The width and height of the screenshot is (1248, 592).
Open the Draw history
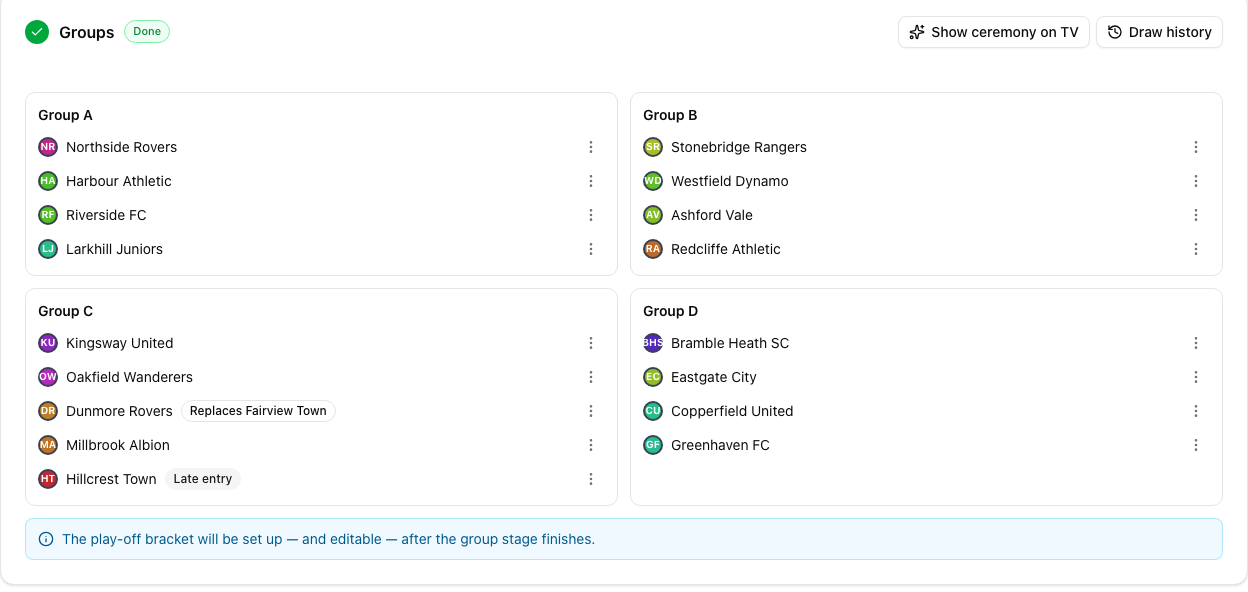tap(1160, 32)
